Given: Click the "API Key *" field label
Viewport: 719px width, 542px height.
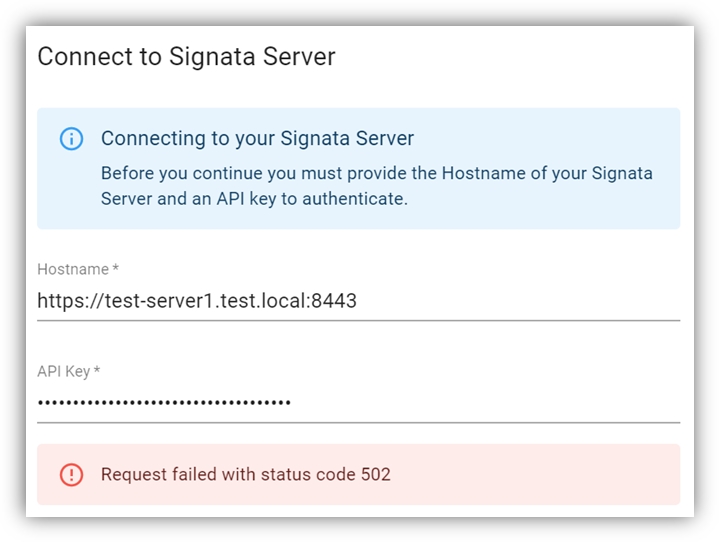Looking at the screenshot, I should (69, 371).
